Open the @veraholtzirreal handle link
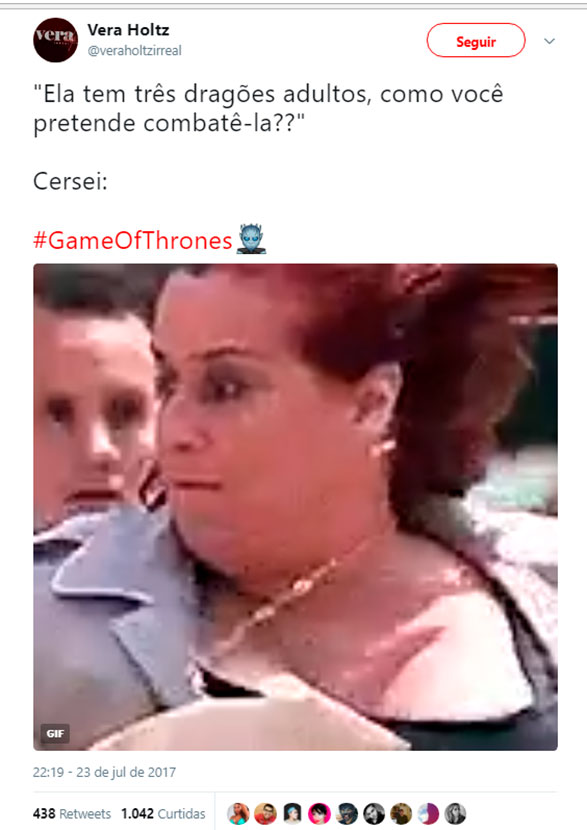Viewport: 587px width, 830px height. pos(134,51)
